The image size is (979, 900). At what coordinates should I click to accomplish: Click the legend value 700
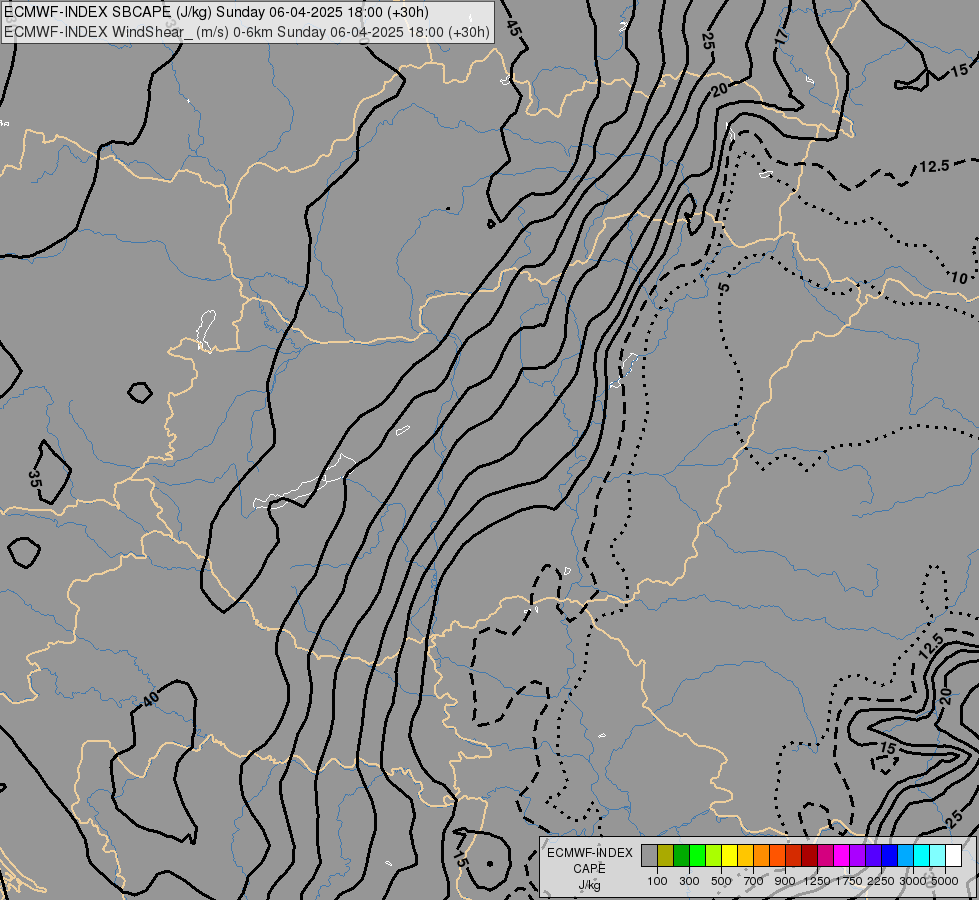(x=754, y=881)
